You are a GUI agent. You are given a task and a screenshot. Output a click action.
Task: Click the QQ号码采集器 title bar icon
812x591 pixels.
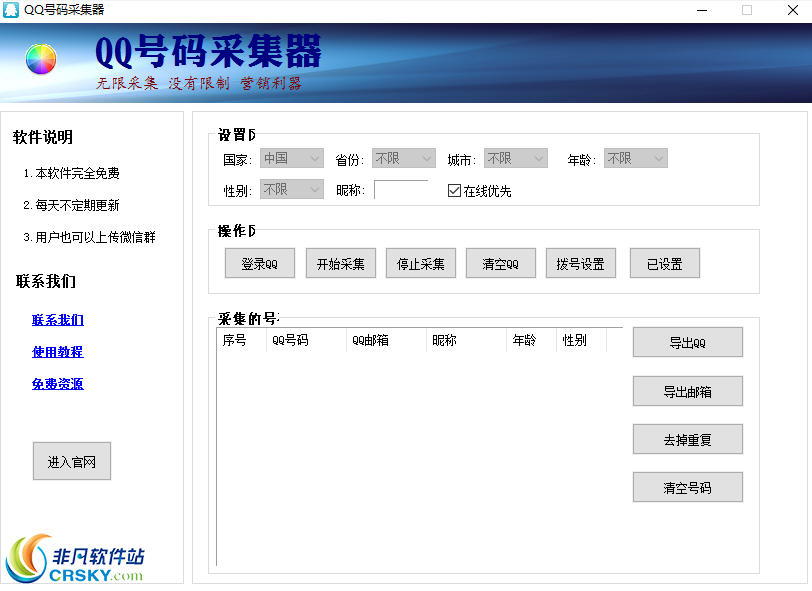[11, 10]
